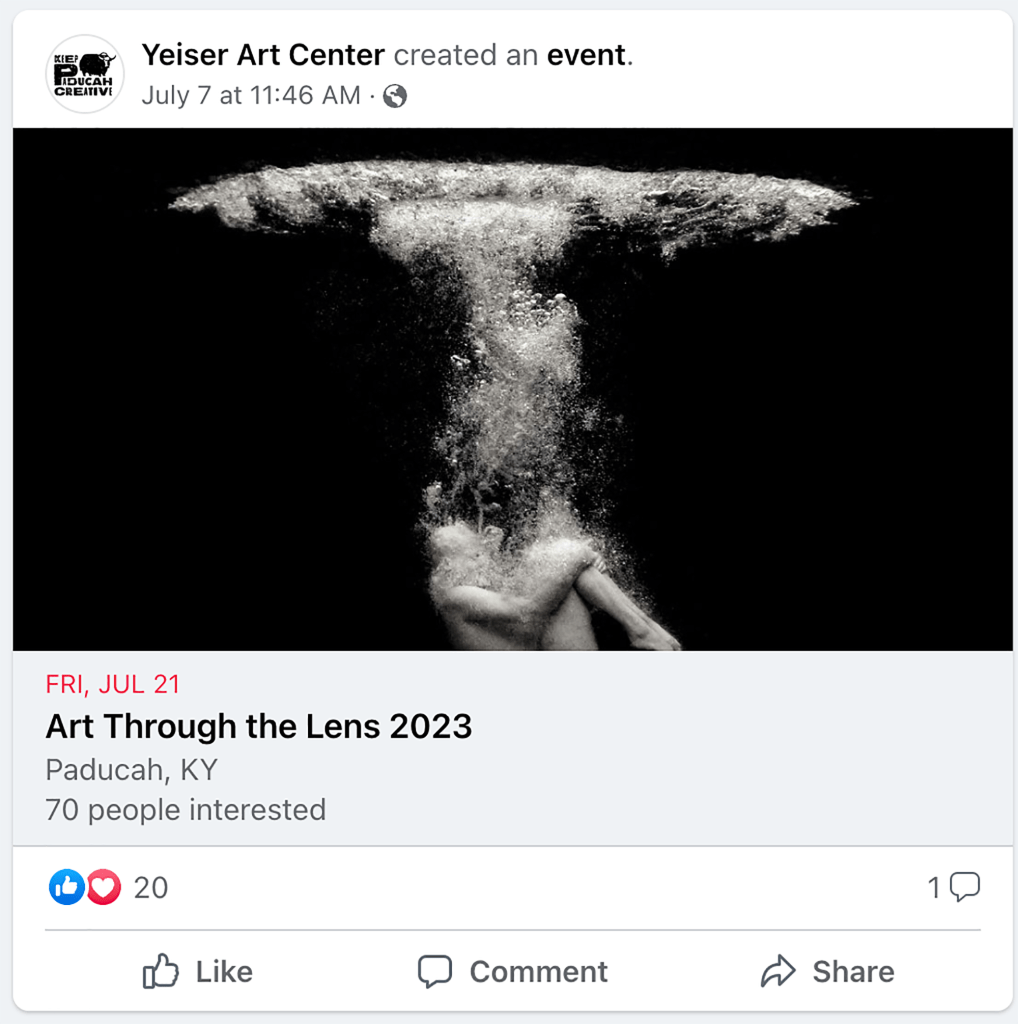1018x1024 pixels.
Task: Open Art Through the Lens 2023 event title
Action: [x=259, y=727]
